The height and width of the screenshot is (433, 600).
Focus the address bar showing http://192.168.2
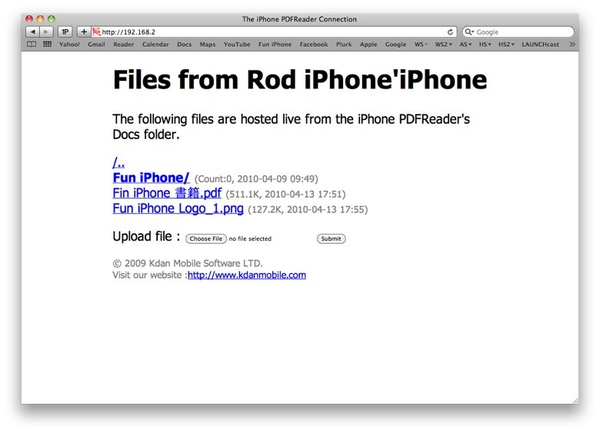coord(274,32)
